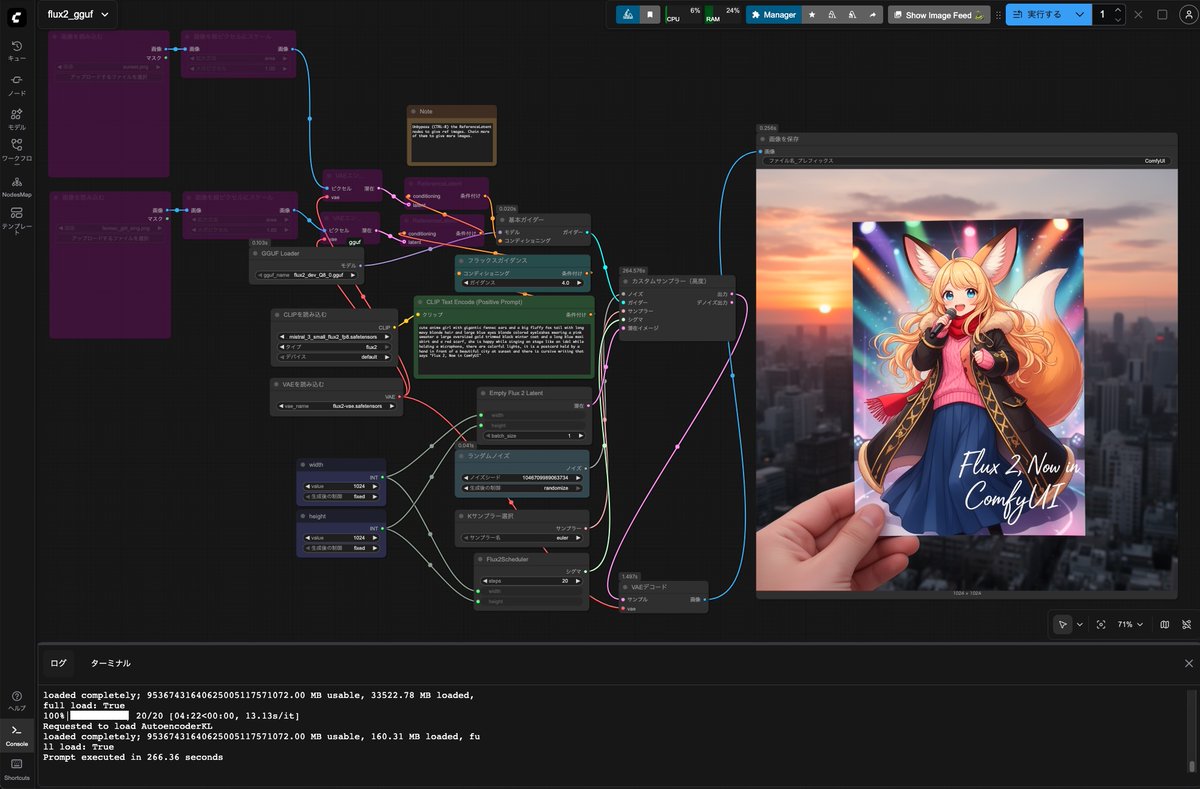This screenshot has height=789, width=1200.
Task: Open gguf_name combo flux2_dev_Q8_0.gguf
Action: (306, 274)
